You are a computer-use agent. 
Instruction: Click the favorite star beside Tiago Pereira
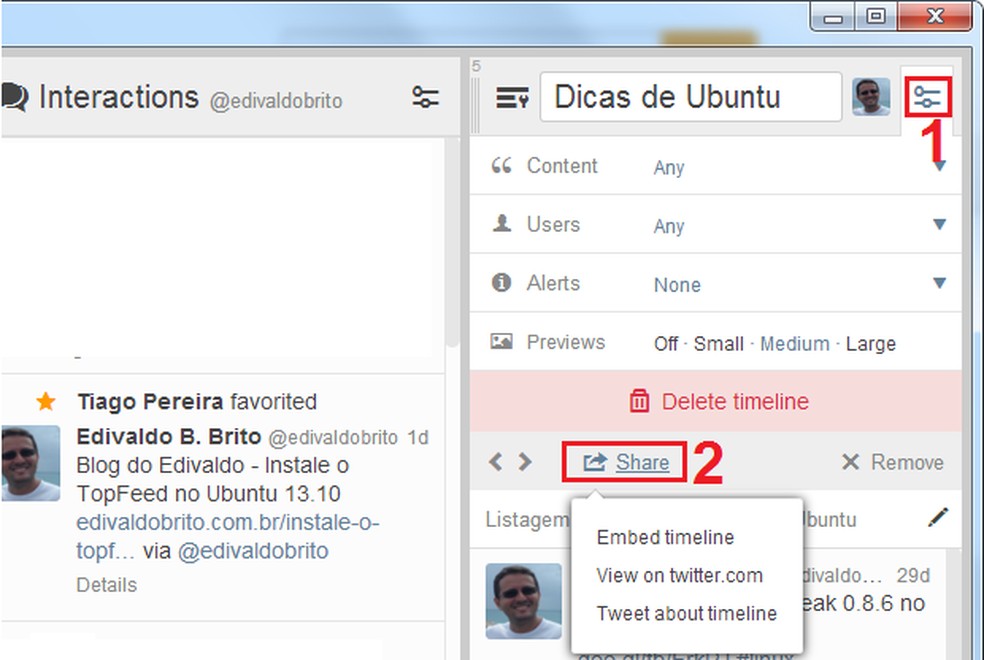click(x=47, y=401)
